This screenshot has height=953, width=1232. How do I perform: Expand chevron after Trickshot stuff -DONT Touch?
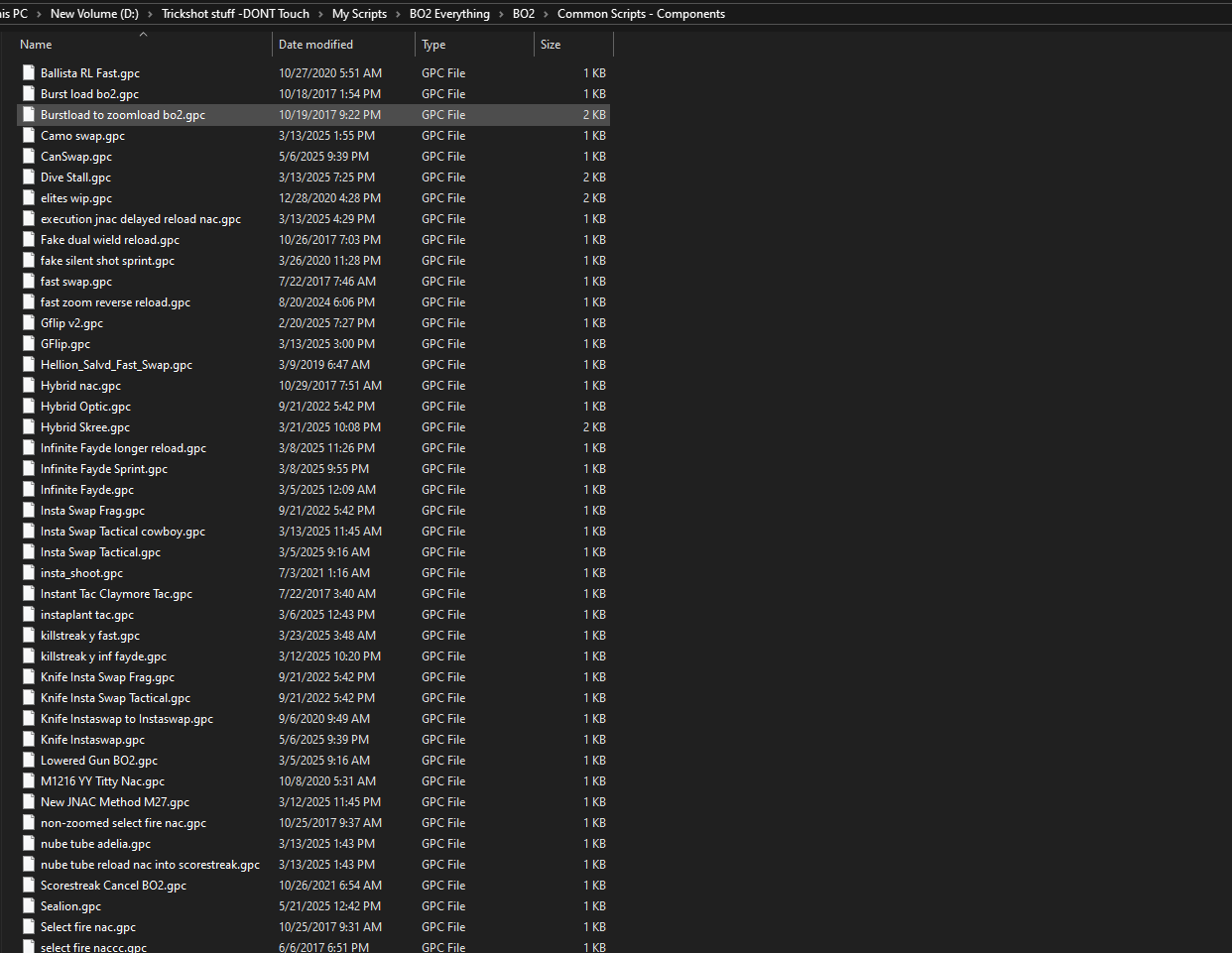click(x=321, y=14)
